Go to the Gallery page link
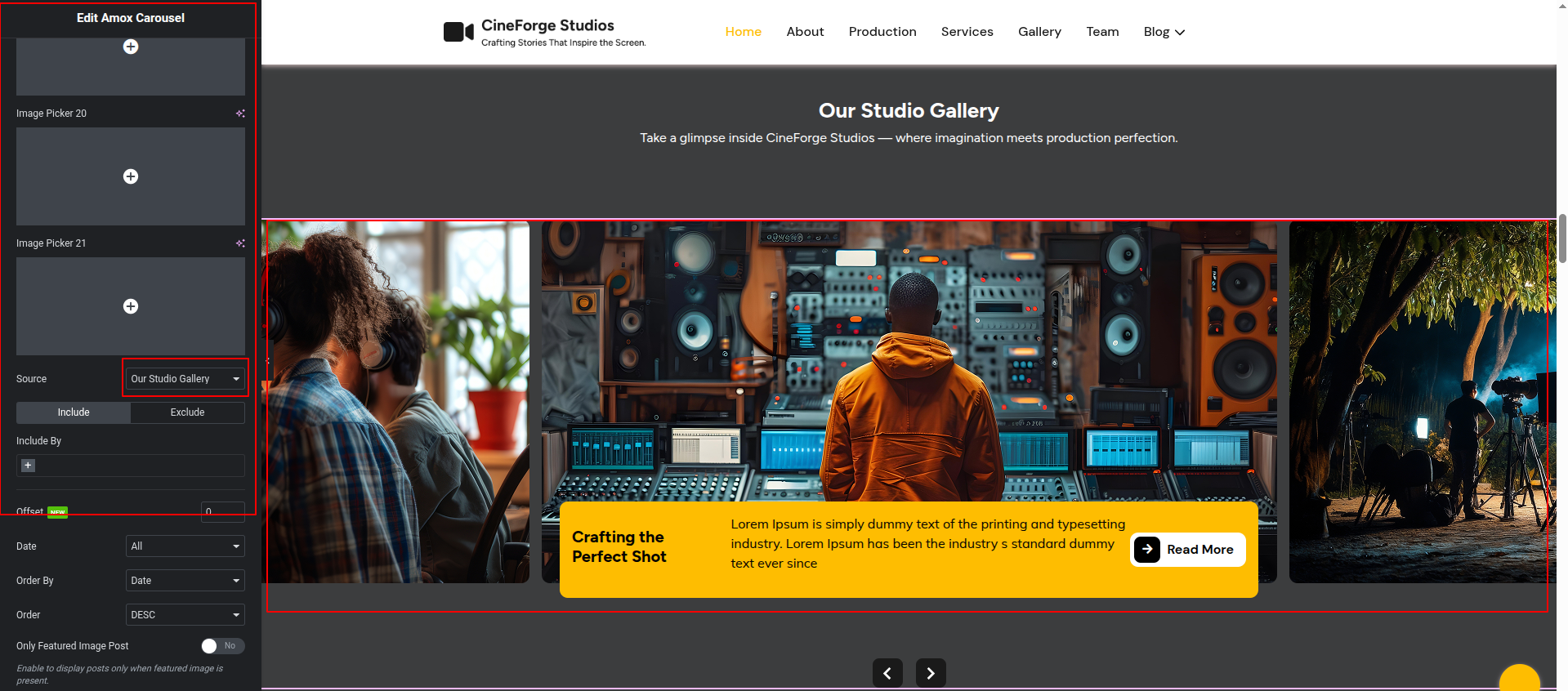This screenshot has height=691, width=1568. (x=1039, y=32)
